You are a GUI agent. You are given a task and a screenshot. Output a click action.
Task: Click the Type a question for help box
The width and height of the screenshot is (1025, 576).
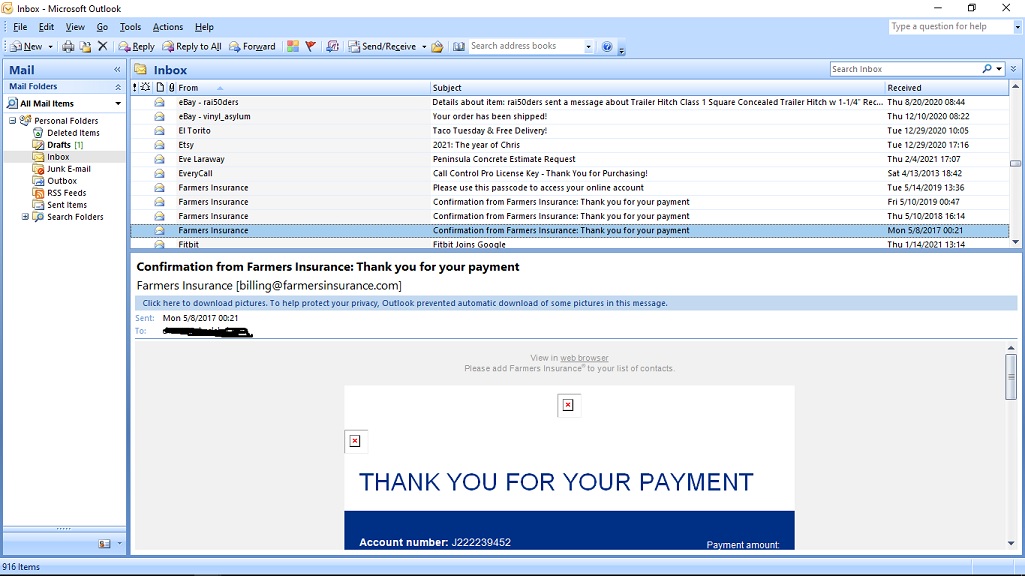(950, 26)
